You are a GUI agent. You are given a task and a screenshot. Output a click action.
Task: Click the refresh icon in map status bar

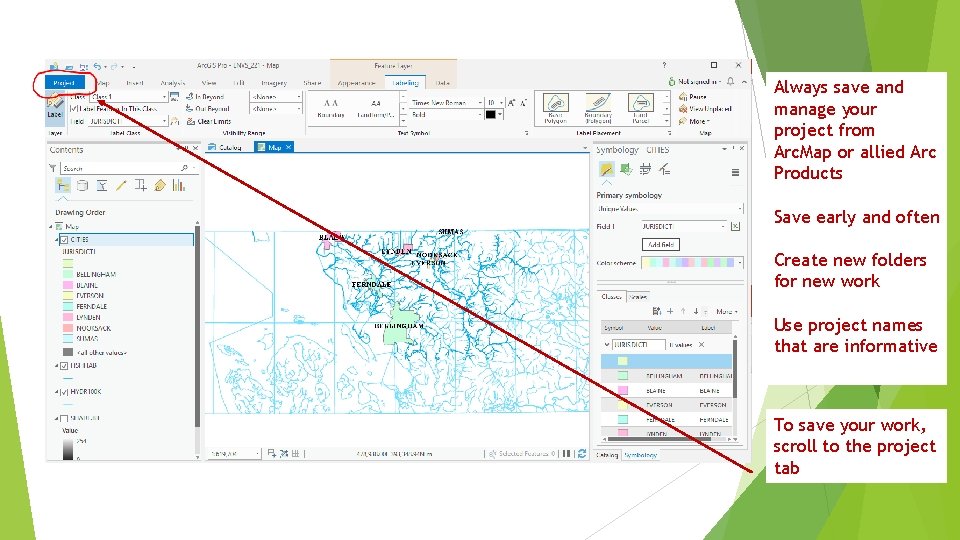pos(582,454)
